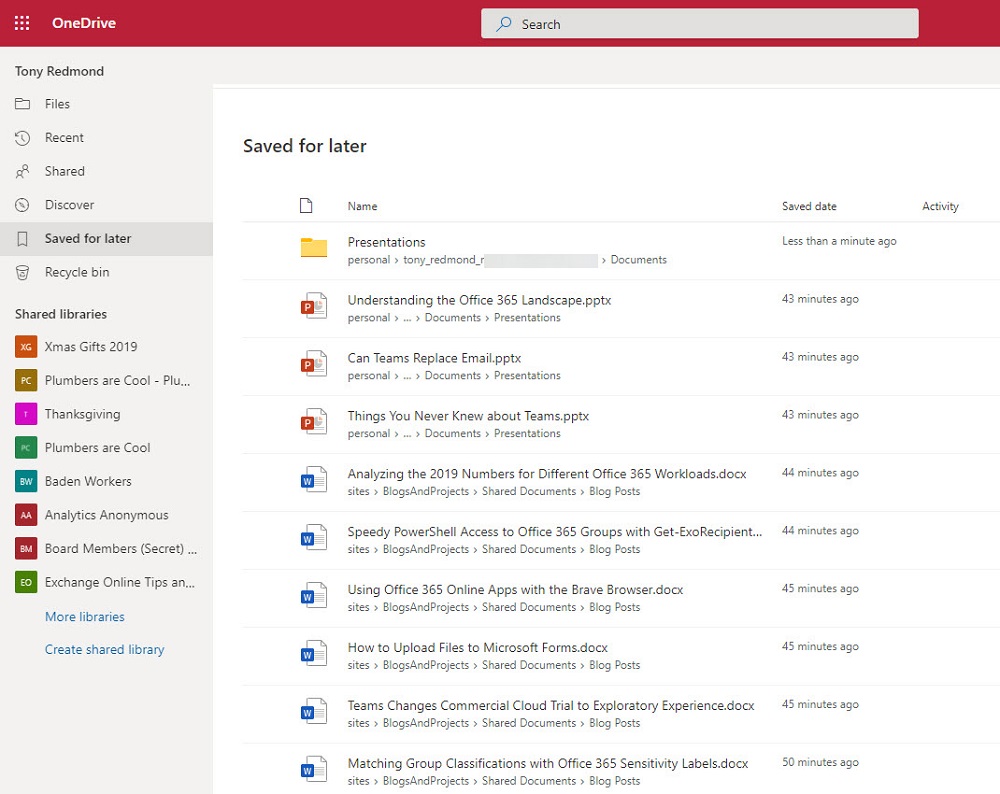Screen dimensions: 1000x794
Task: Click the Presentations folder icon
Action: [x=314, y=247]
